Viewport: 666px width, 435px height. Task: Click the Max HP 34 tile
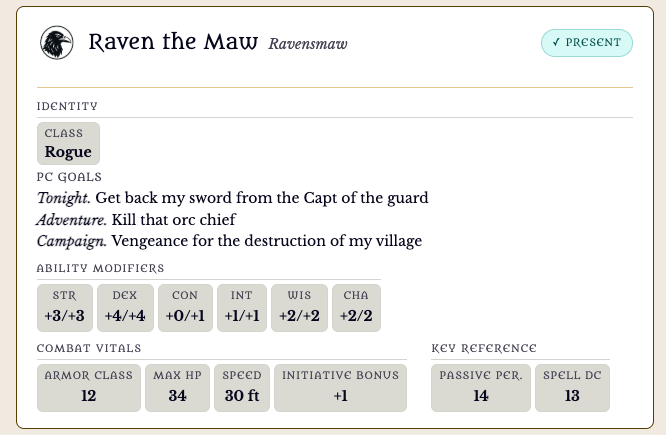click(x=178, y=388)
